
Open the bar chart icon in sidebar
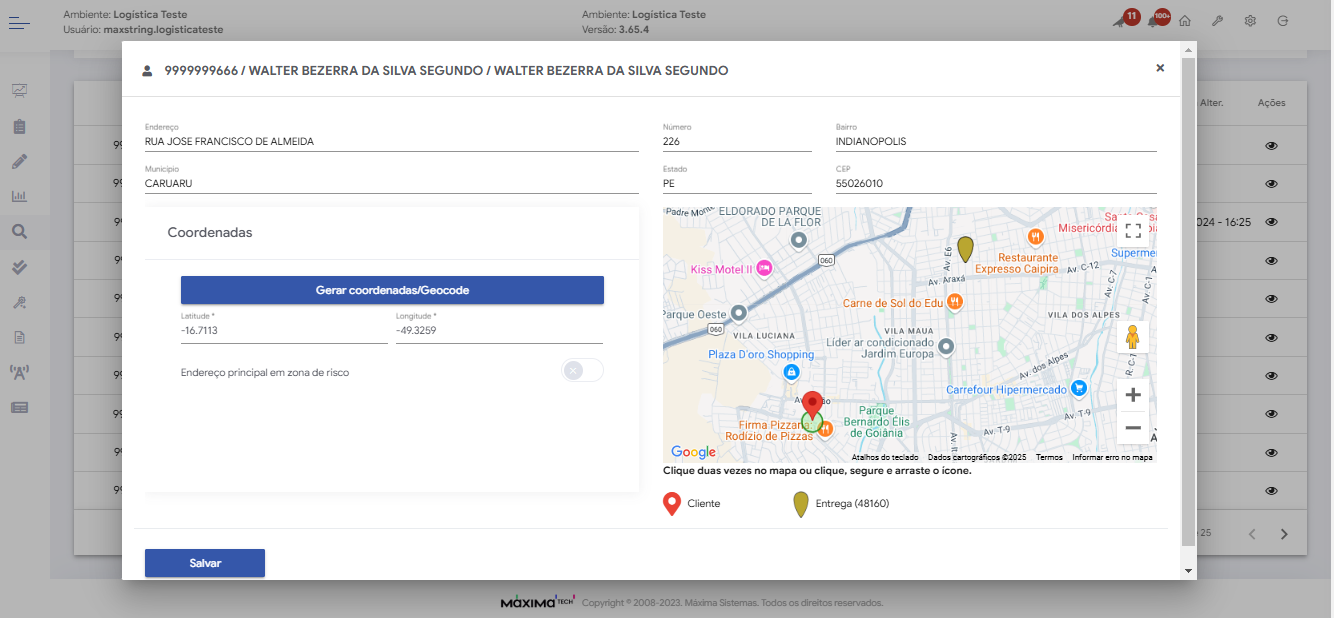click(x=19, y=197)
